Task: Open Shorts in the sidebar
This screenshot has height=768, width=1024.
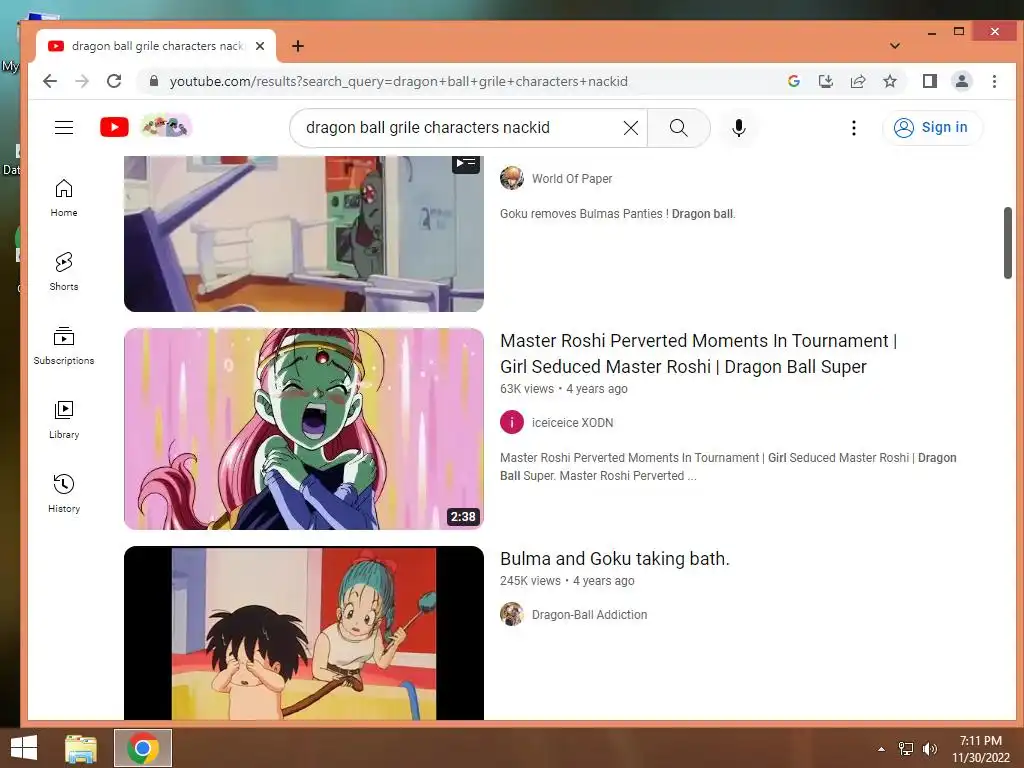Action: (64, 272)
